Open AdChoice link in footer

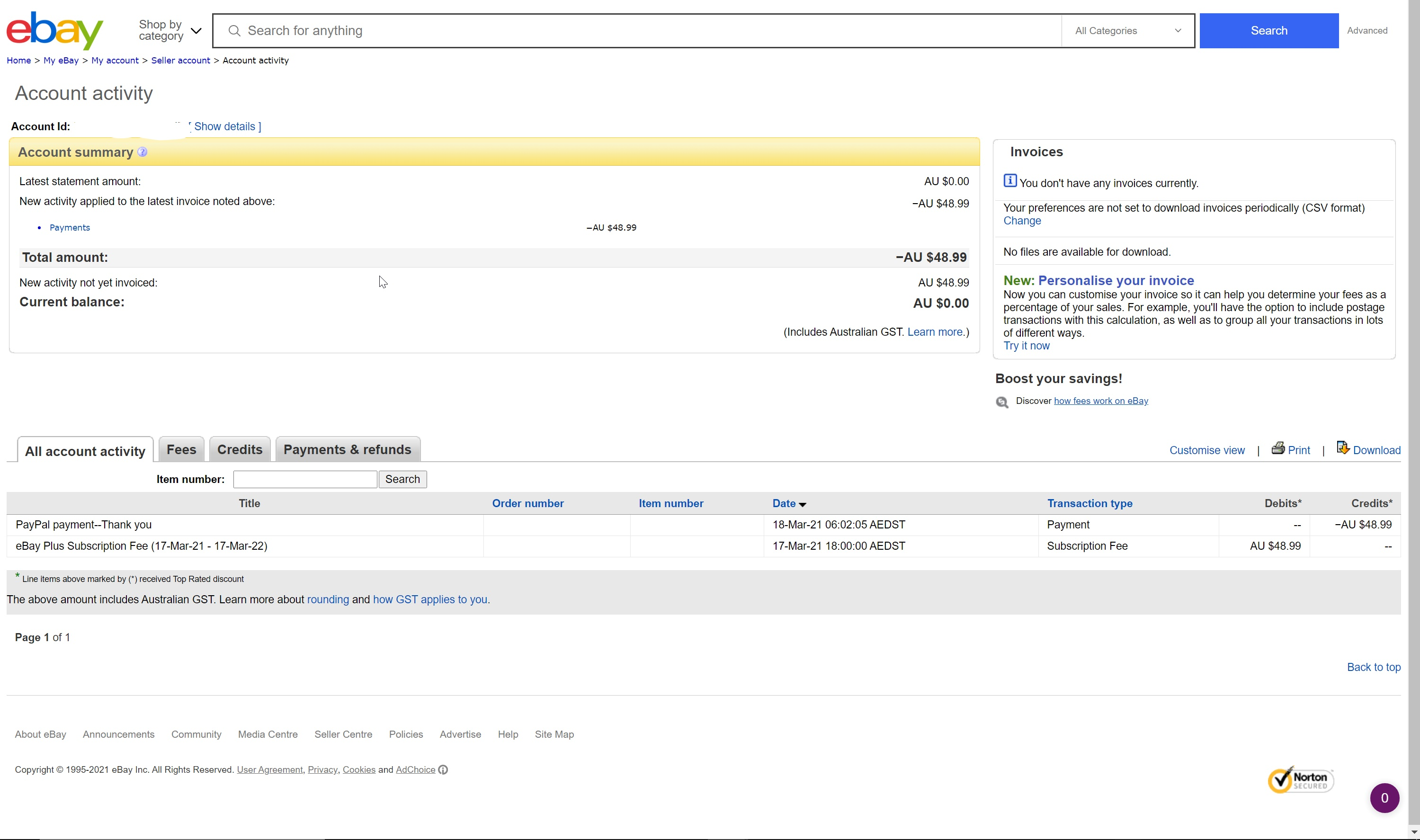(415, 770)
